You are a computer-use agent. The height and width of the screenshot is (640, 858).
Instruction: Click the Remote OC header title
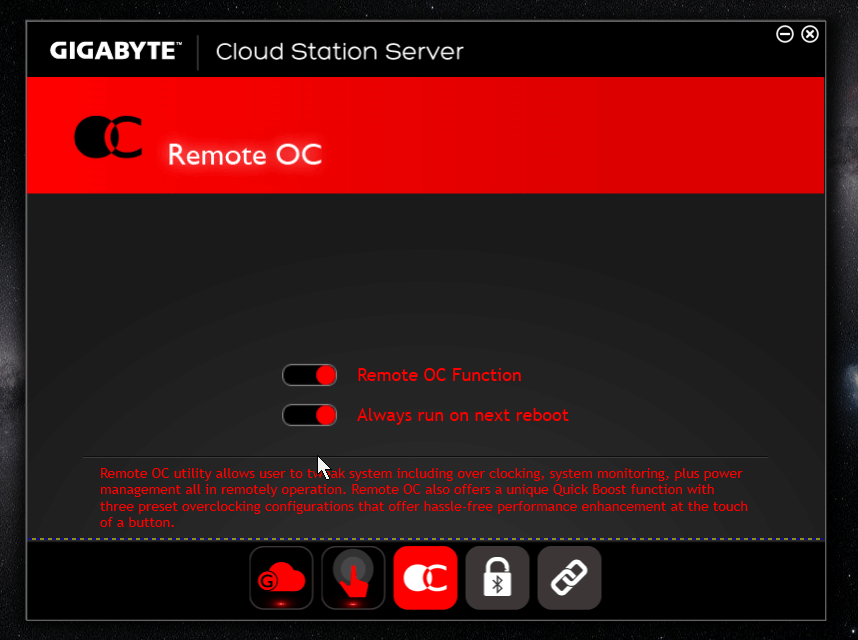pos(245,154)
